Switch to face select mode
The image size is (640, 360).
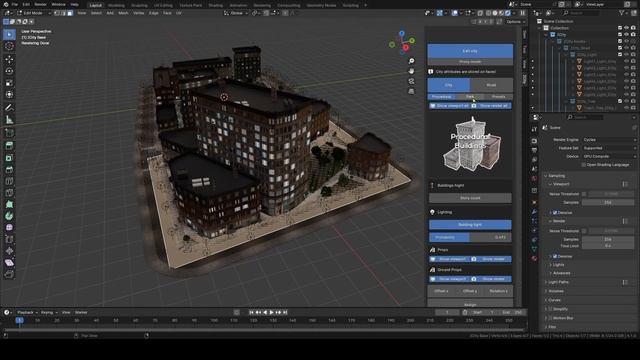(x=70, y=13)
